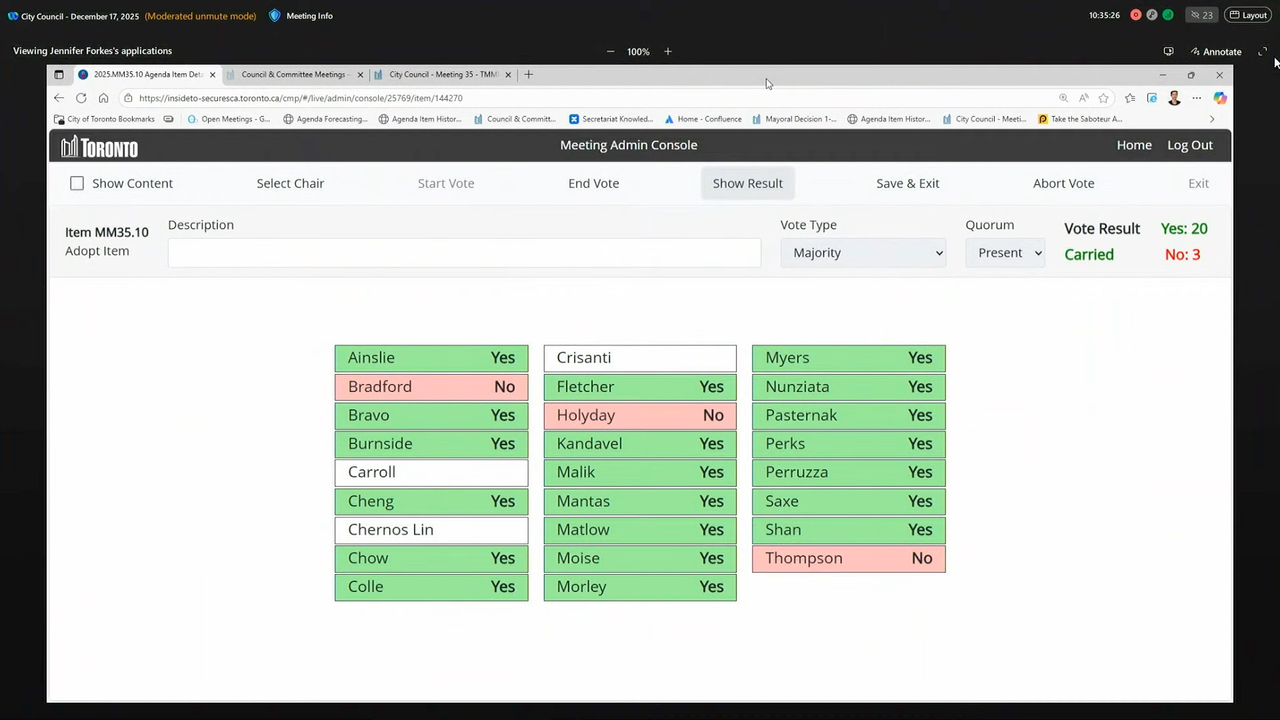Open the Vote Type Majority dropdown
The width and height of the screenshot is (1280, 720).
[863, 253]
